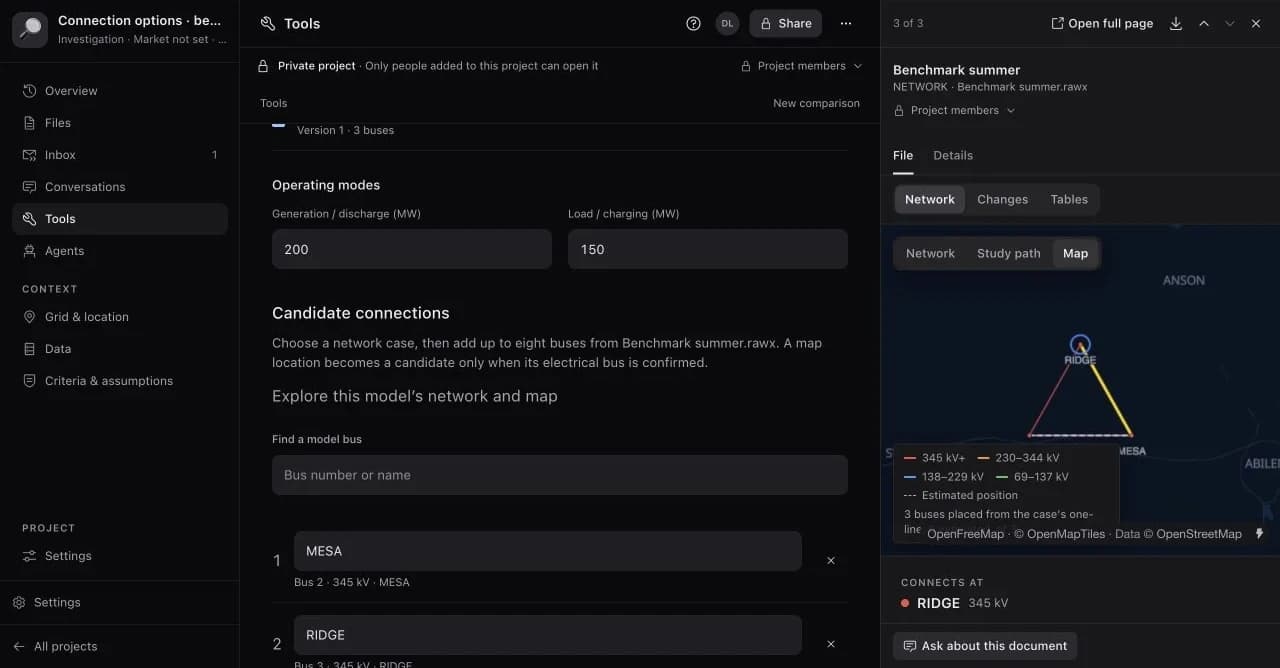Screen dimensions: 1280x668
Task: Click the 69–137 kV legend entry
Action: click(1032, 477)
